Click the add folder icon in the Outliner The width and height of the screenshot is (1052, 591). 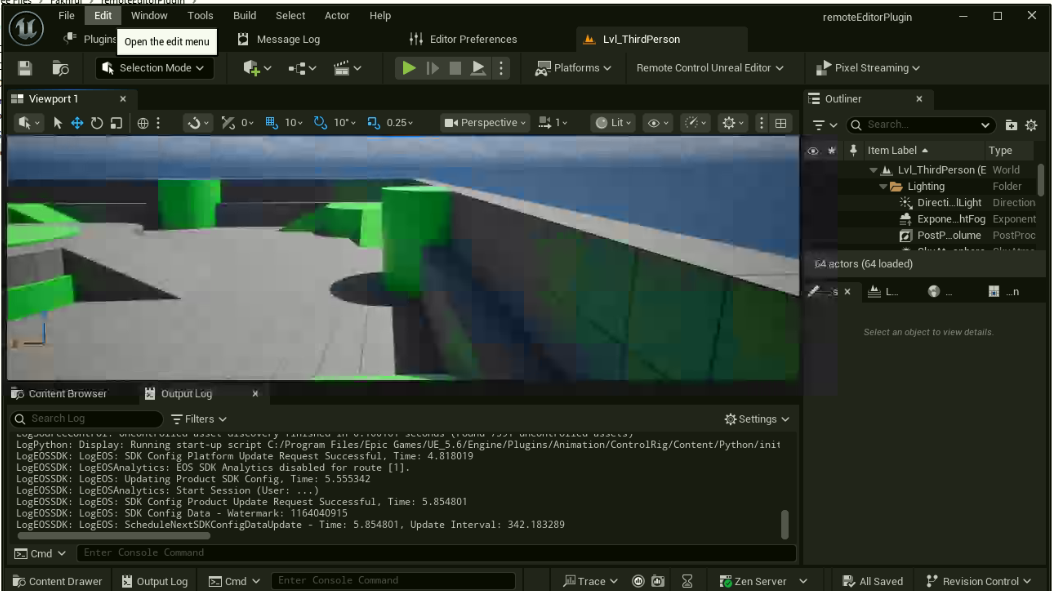pos(1011,125)
